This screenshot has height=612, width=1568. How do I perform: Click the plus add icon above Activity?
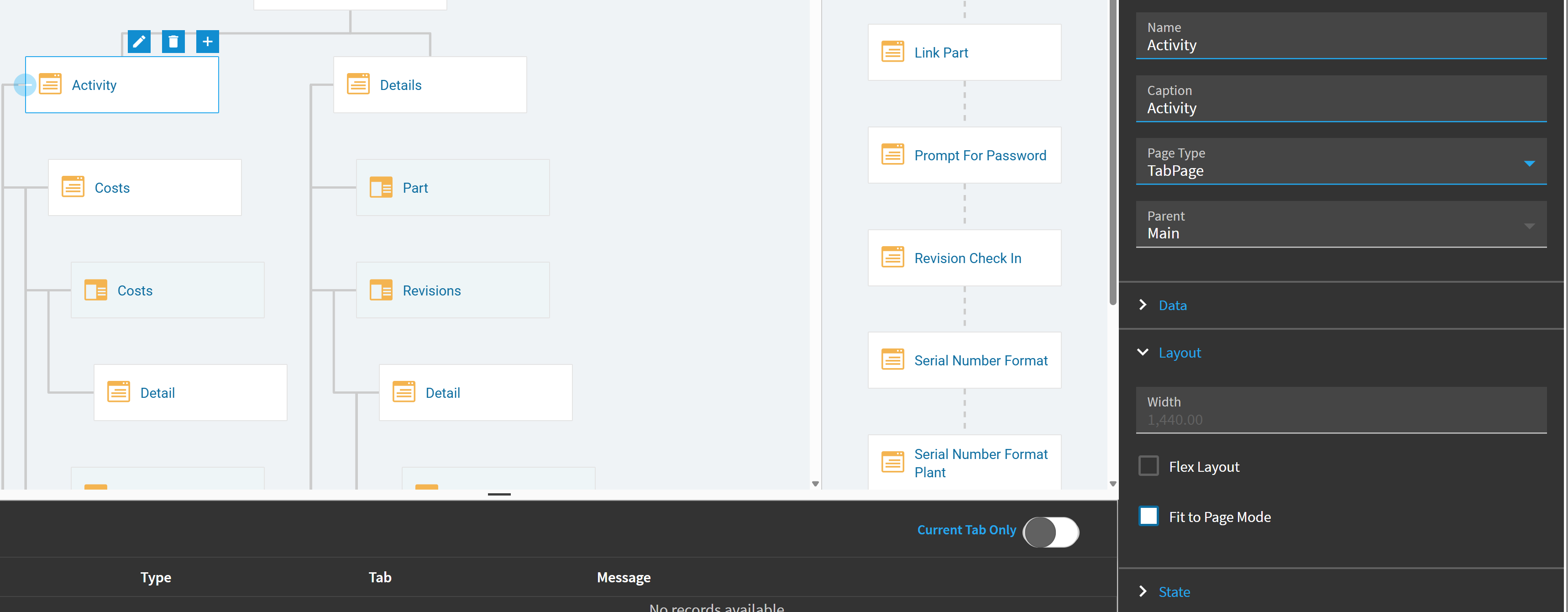pyautogui.click(x=207, y=42)
